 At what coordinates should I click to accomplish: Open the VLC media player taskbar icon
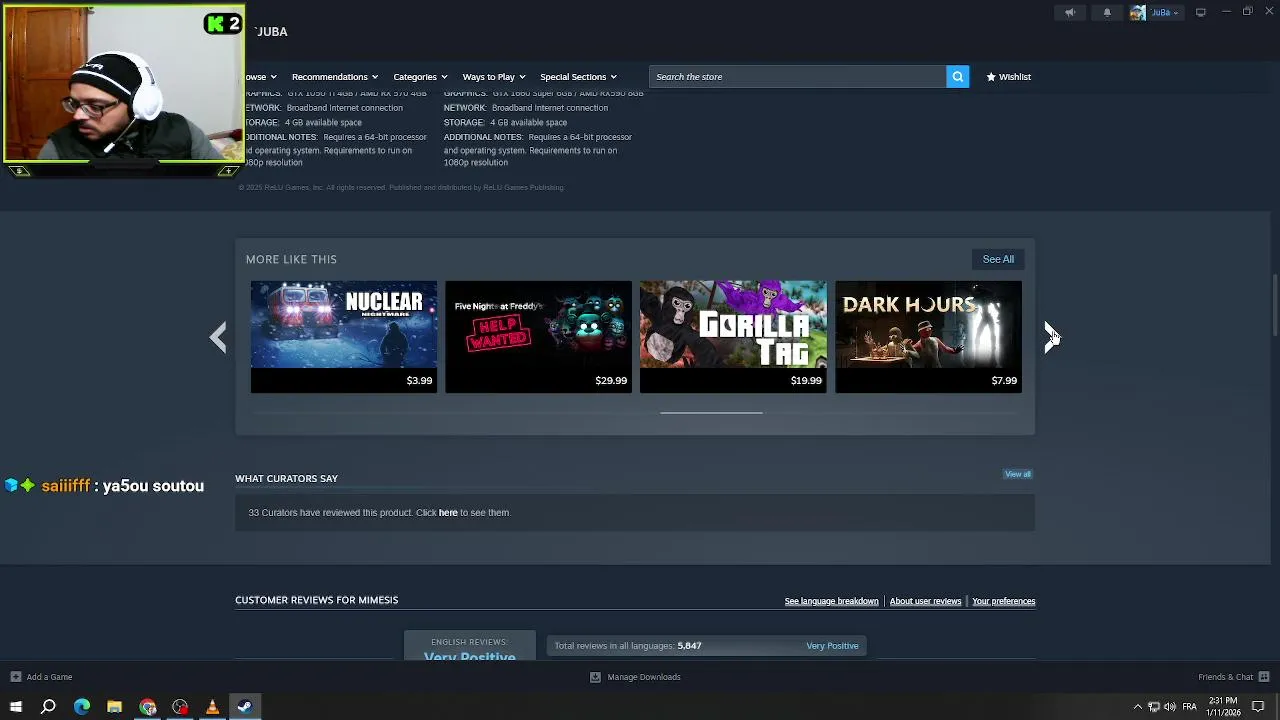point(212,707)
